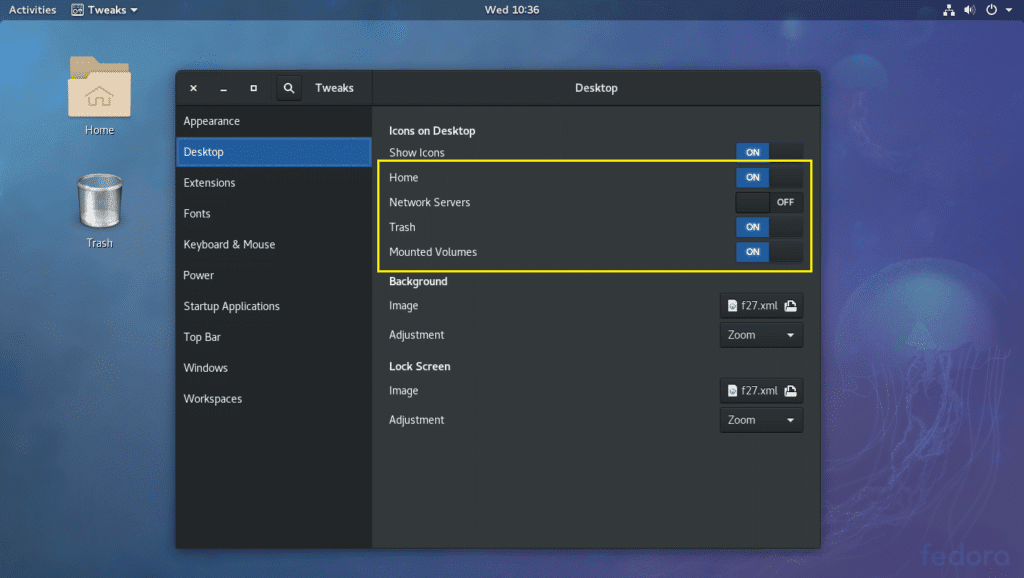Open the power icon menu
The height and width of the screenshot is (578, 1024).
(x=989, y=10)
